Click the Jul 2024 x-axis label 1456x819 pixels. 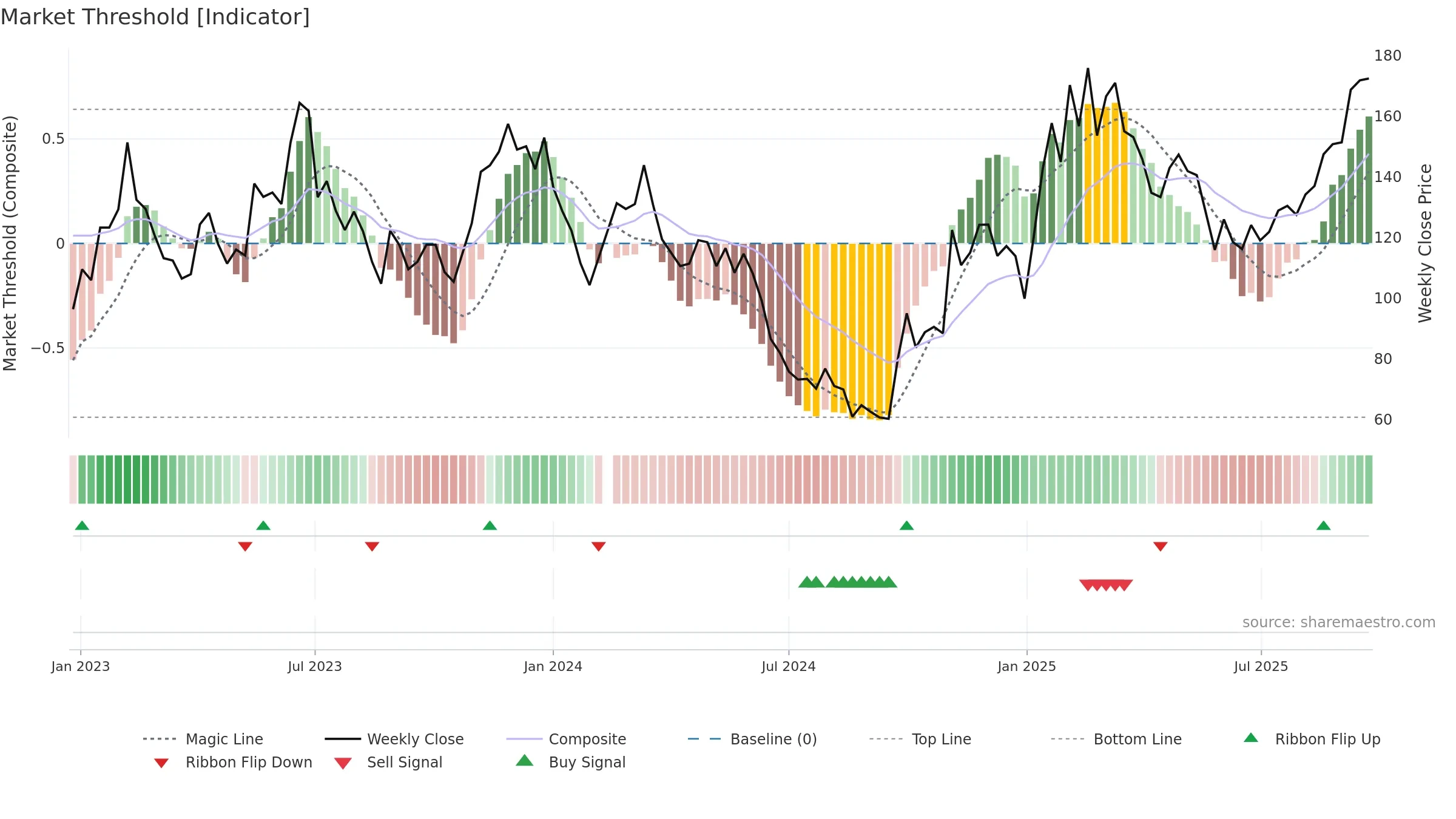point(789,667)
